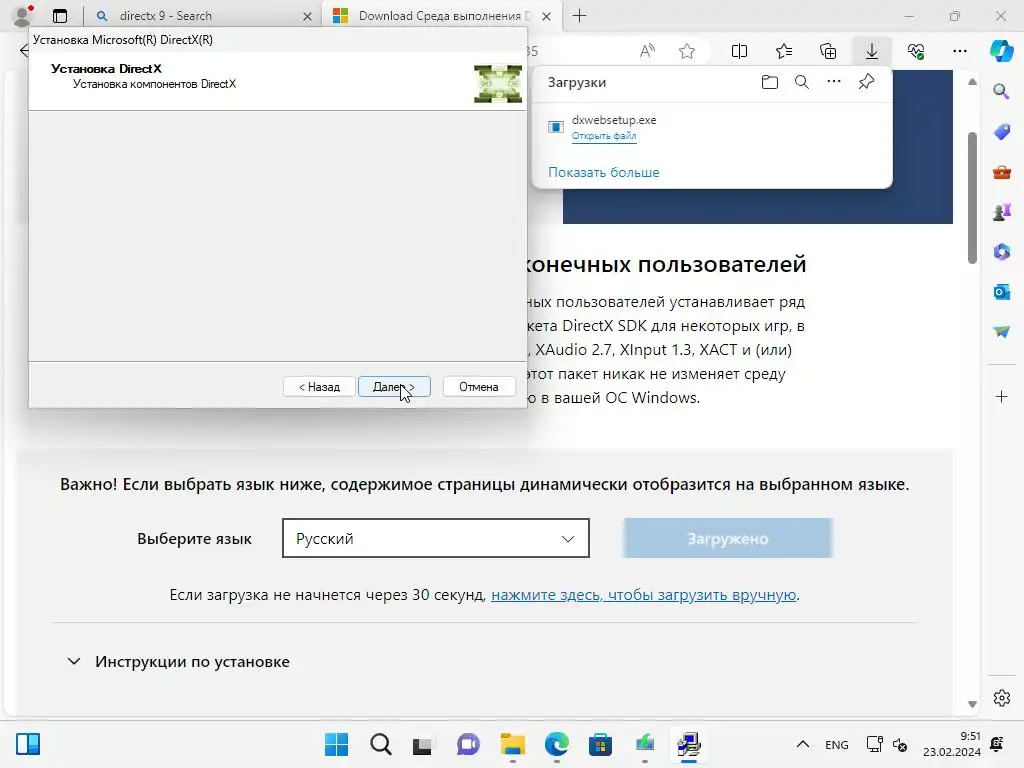Show hidden tray icons chevron
1024x768 pixels.
click(803, 744)
